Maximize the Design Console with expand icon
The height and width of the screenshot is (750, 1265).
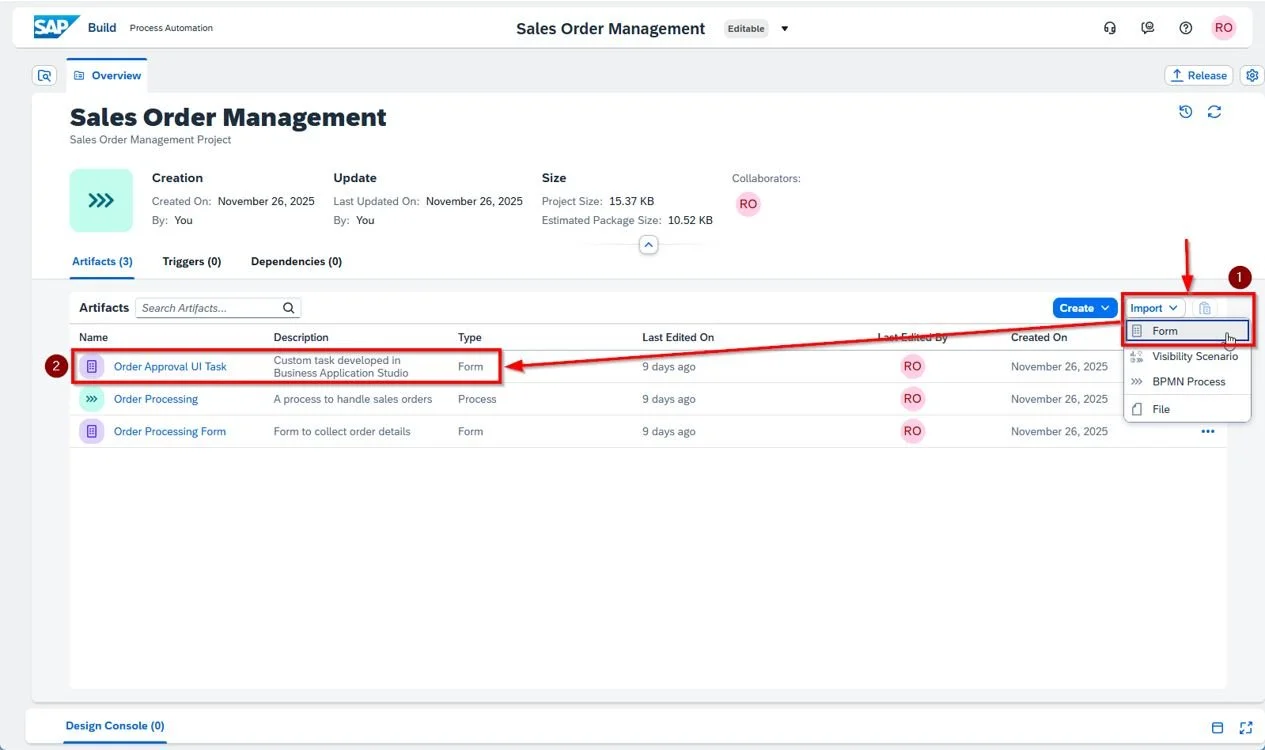pos(1246,728)
